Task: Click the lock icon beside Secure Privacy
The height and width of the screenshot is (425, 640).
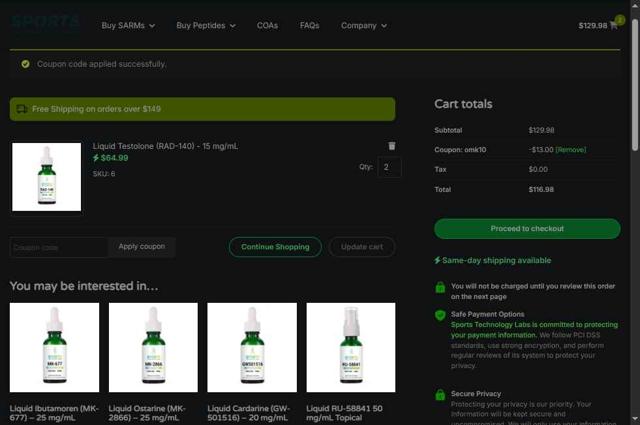Action: pos(440,395)
